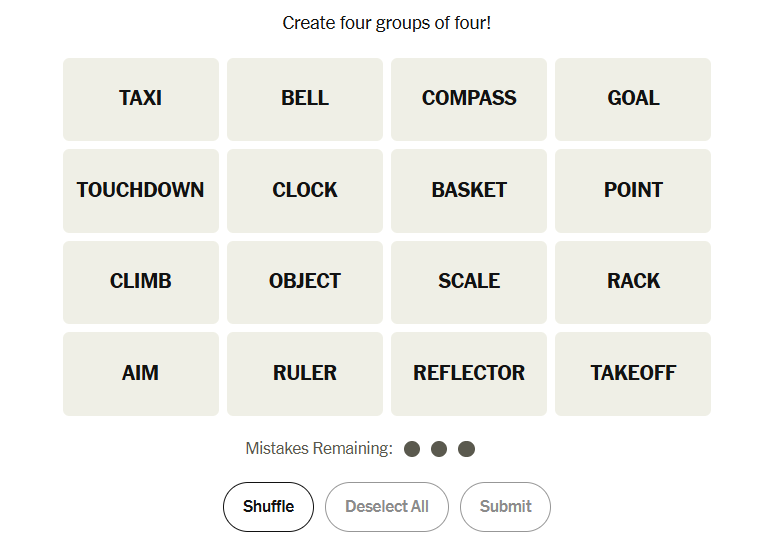Select the SCALE word tile
Viewport: 778px width, 548px height.
tap(468, 282)
